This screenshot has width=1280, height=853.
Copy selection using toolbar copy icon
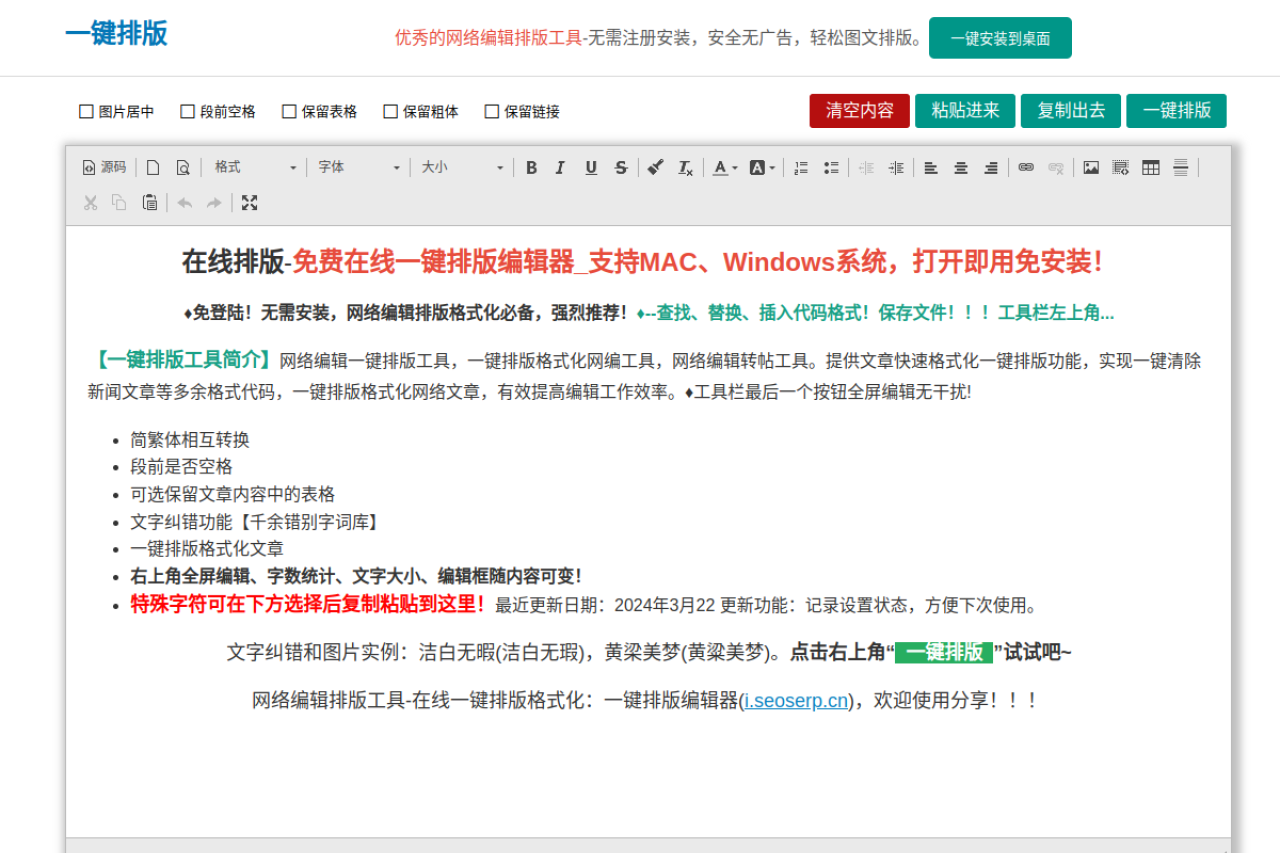pos(119,202)
